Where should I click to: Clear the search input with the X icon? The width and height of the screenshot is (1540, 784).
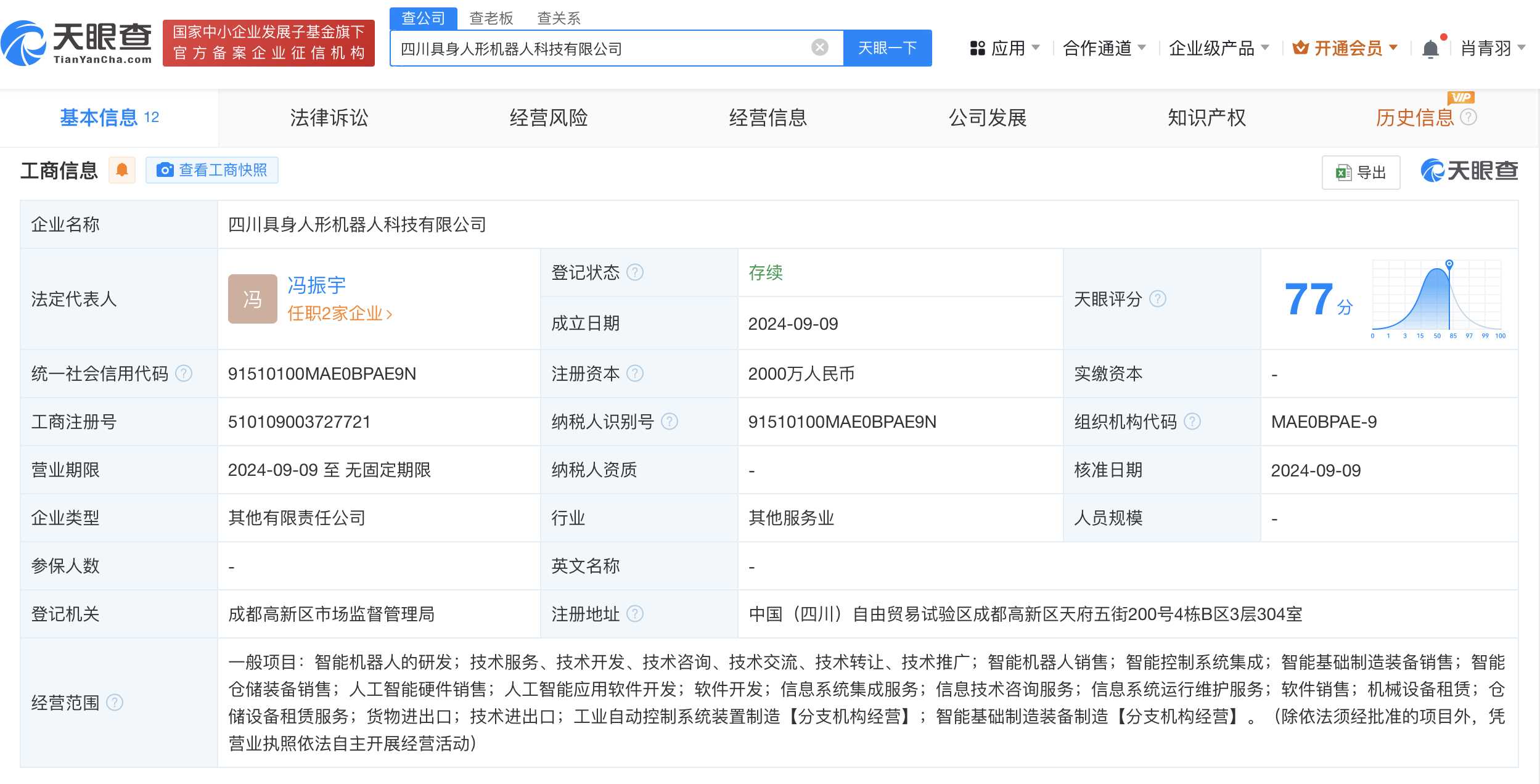[818, 47]
